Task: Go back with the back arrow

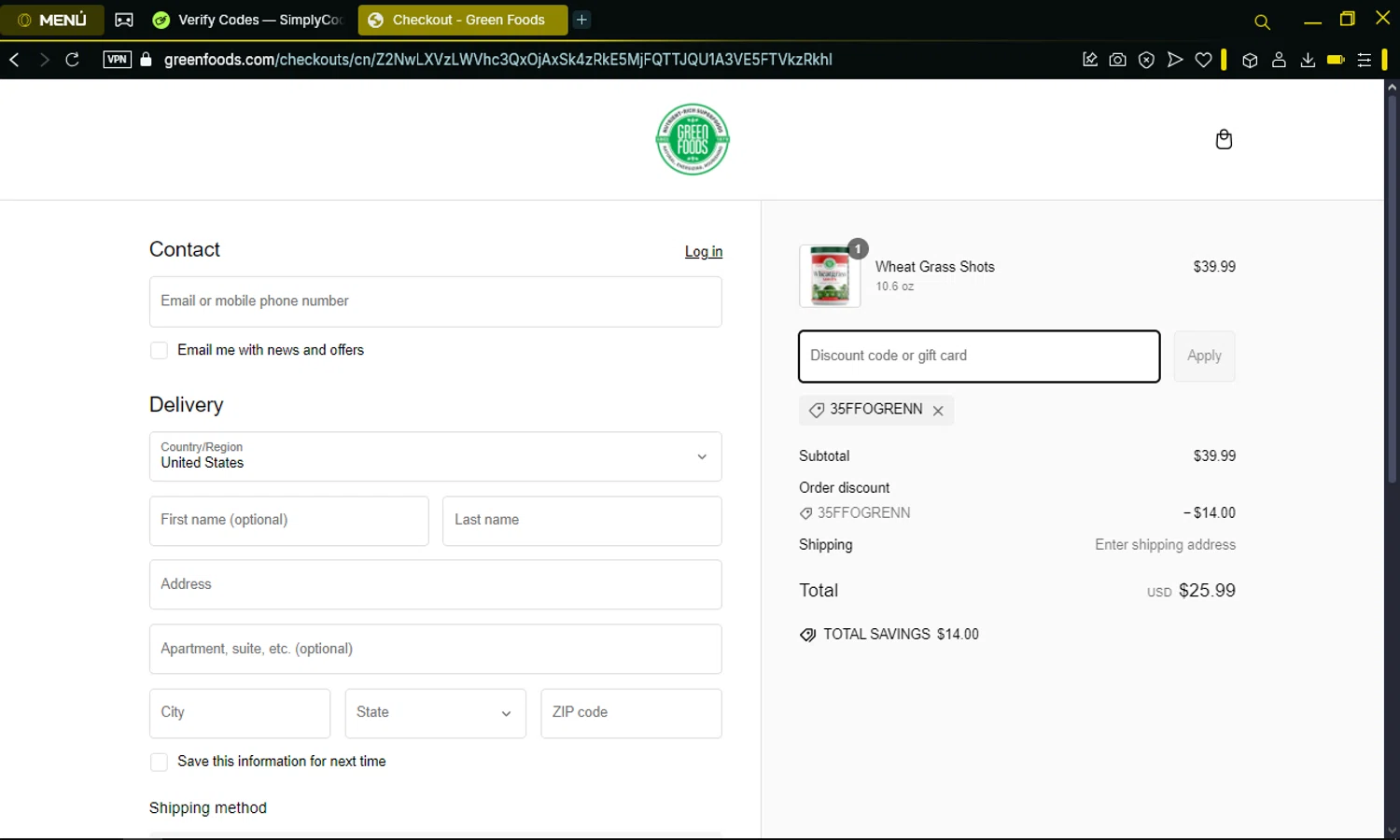Action: click(x=14, y=60)
